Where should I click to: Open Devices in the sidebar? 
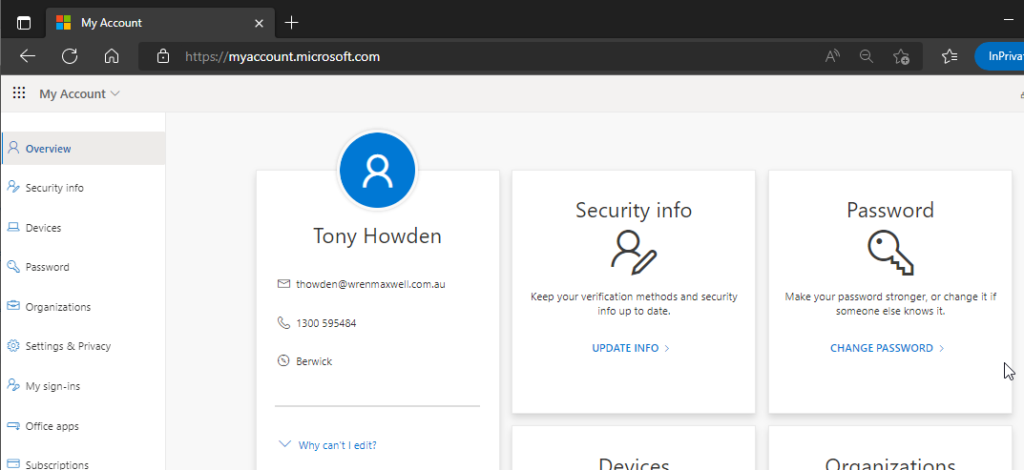point(84,228)
